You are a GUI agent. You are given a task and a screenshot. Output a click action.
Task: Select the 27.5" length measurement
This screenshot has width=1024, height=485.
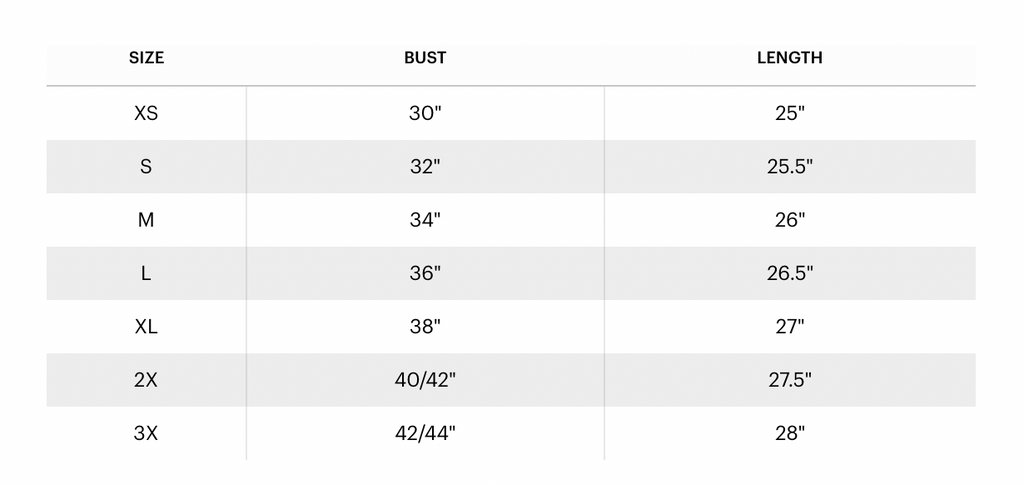pyautogui.click(x=789, y=380)
